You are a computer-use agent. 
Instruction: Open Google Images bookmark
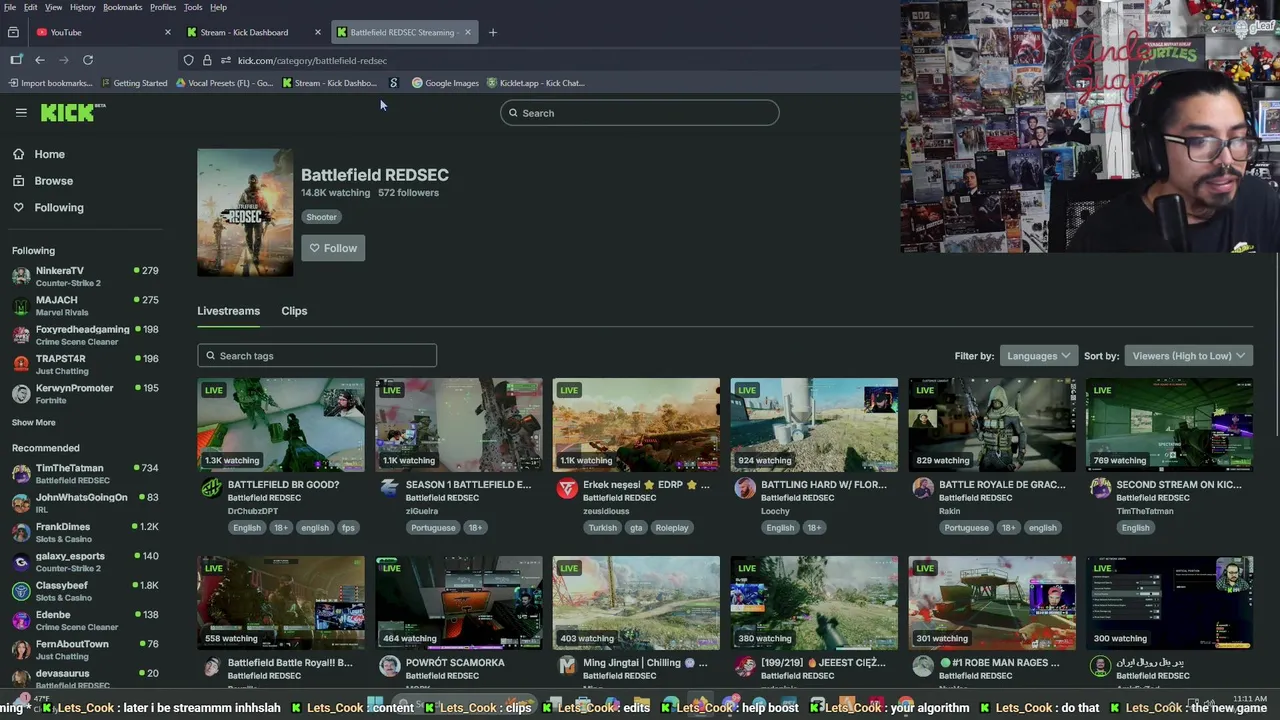(445, 83)
